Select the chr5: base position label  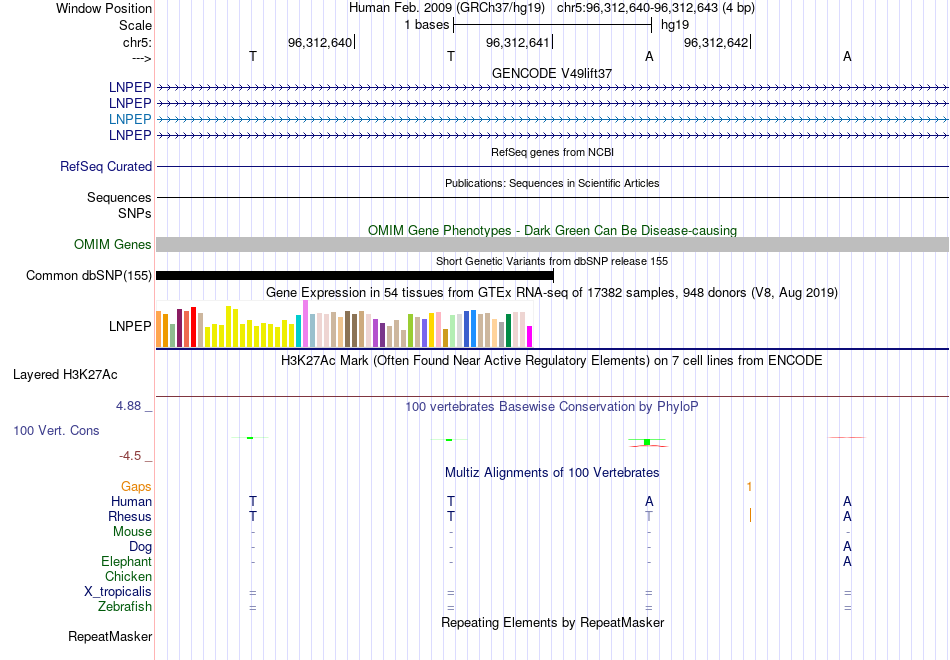click(x=137, y=42)
